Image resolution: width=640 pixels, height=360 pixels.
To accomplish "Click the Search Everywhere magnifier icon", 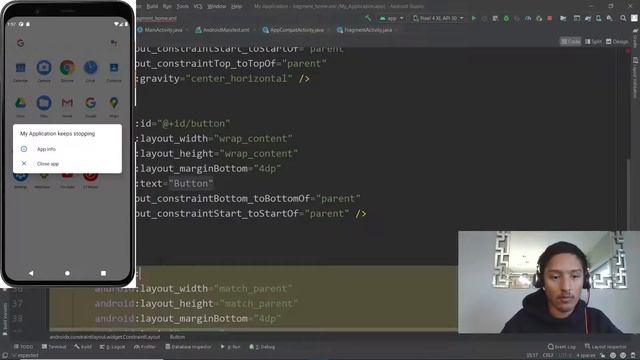I will click(x=623, y=18).
